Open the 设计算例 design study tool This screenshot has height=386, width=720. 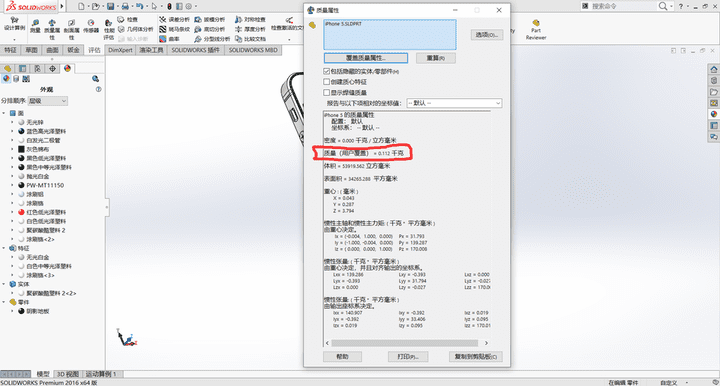click(x=14, y=24)
